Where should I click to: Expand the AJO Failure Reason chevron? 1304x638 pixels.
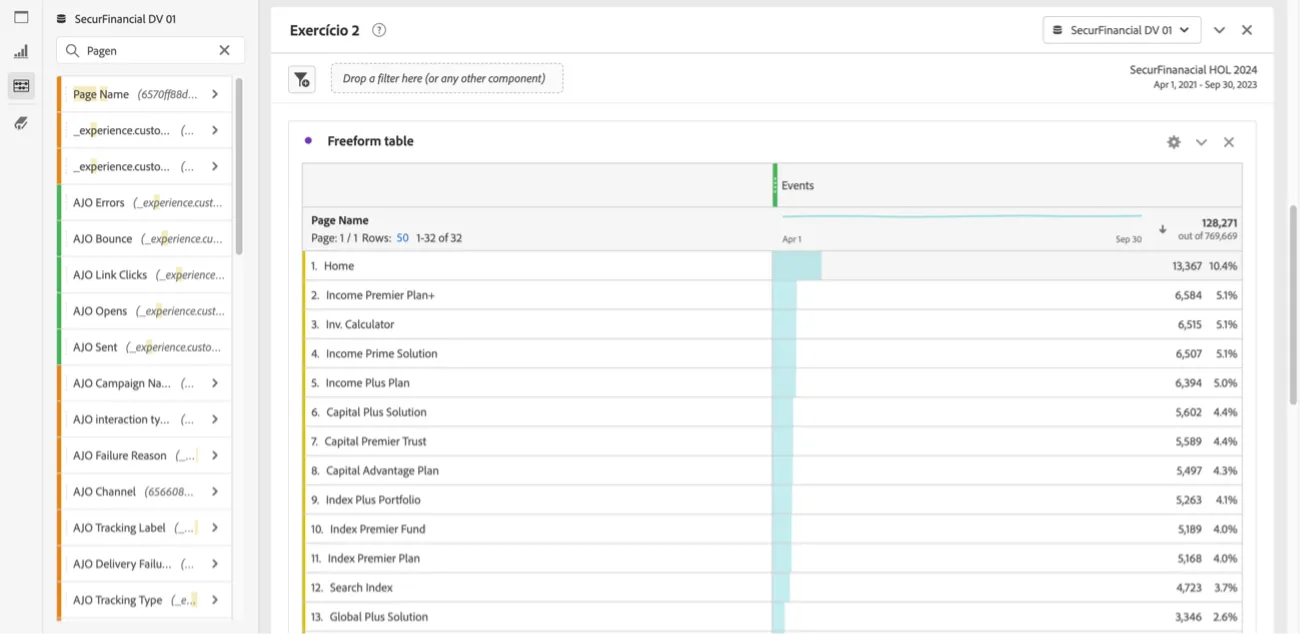point(215,455)
